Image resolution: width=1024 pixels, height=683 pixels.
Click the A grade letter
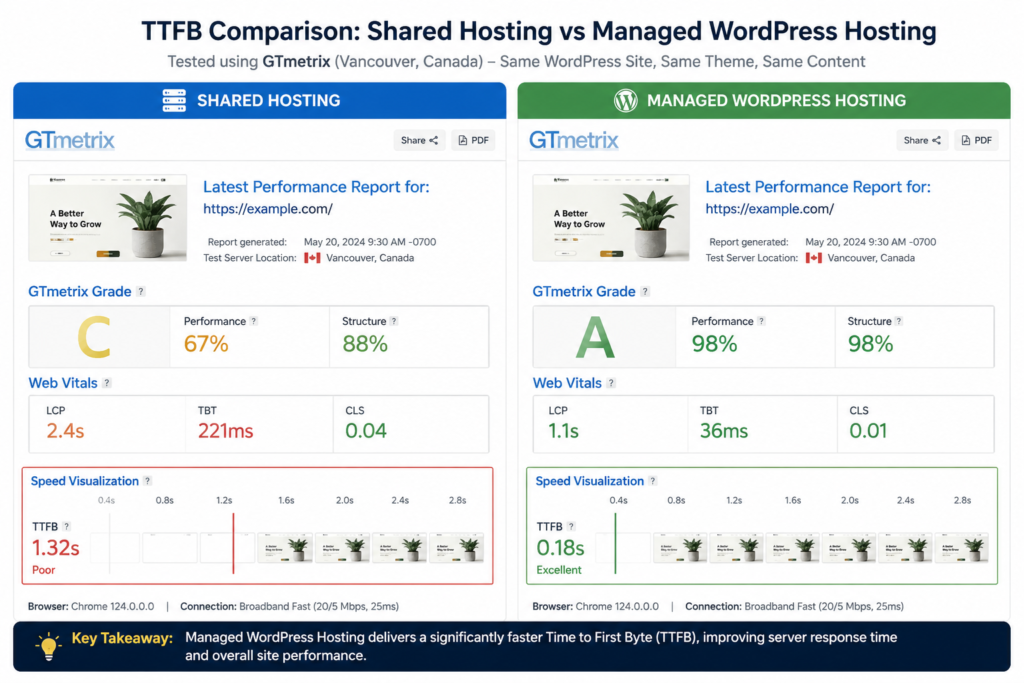[595, 338]
